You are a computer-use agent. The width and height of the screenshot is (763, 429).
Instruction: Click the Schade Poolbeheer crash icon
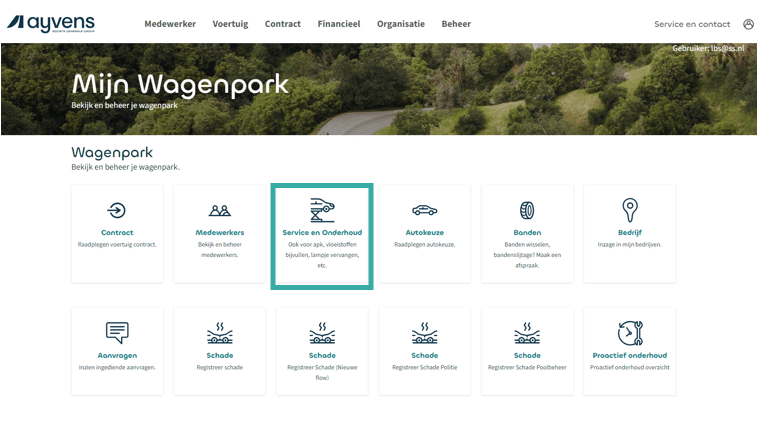(x=527, y=333)
